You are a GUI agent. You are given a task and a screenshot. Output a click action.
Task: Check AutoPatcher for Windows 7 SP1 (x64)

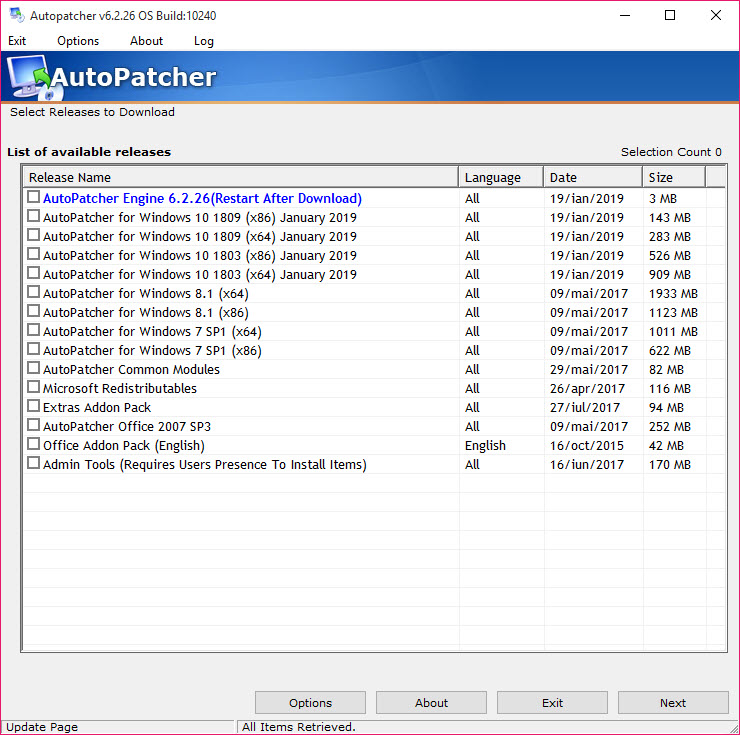point(33,330)
